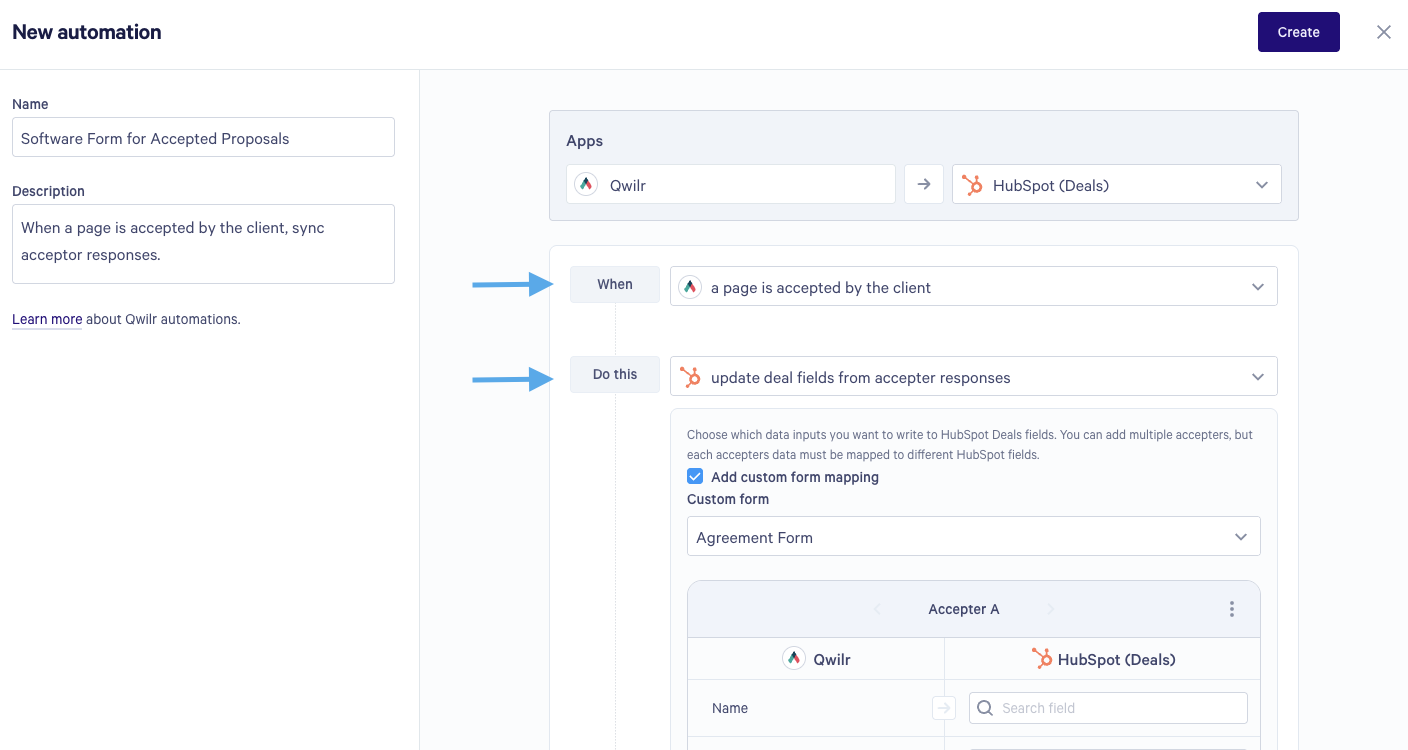Screen dimensions: 1408x750
Task: Click the arrow between Qwilr and HubSpot apps
Action: (x=924, y=184)
